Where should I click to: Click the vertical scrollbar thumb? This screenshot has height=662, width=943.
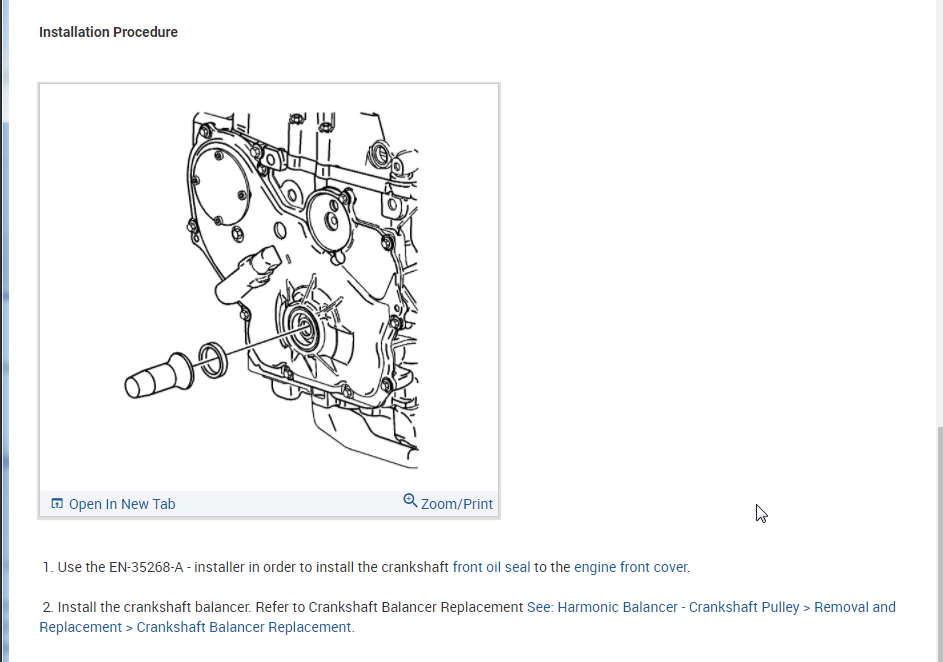[x=939, y=544]
